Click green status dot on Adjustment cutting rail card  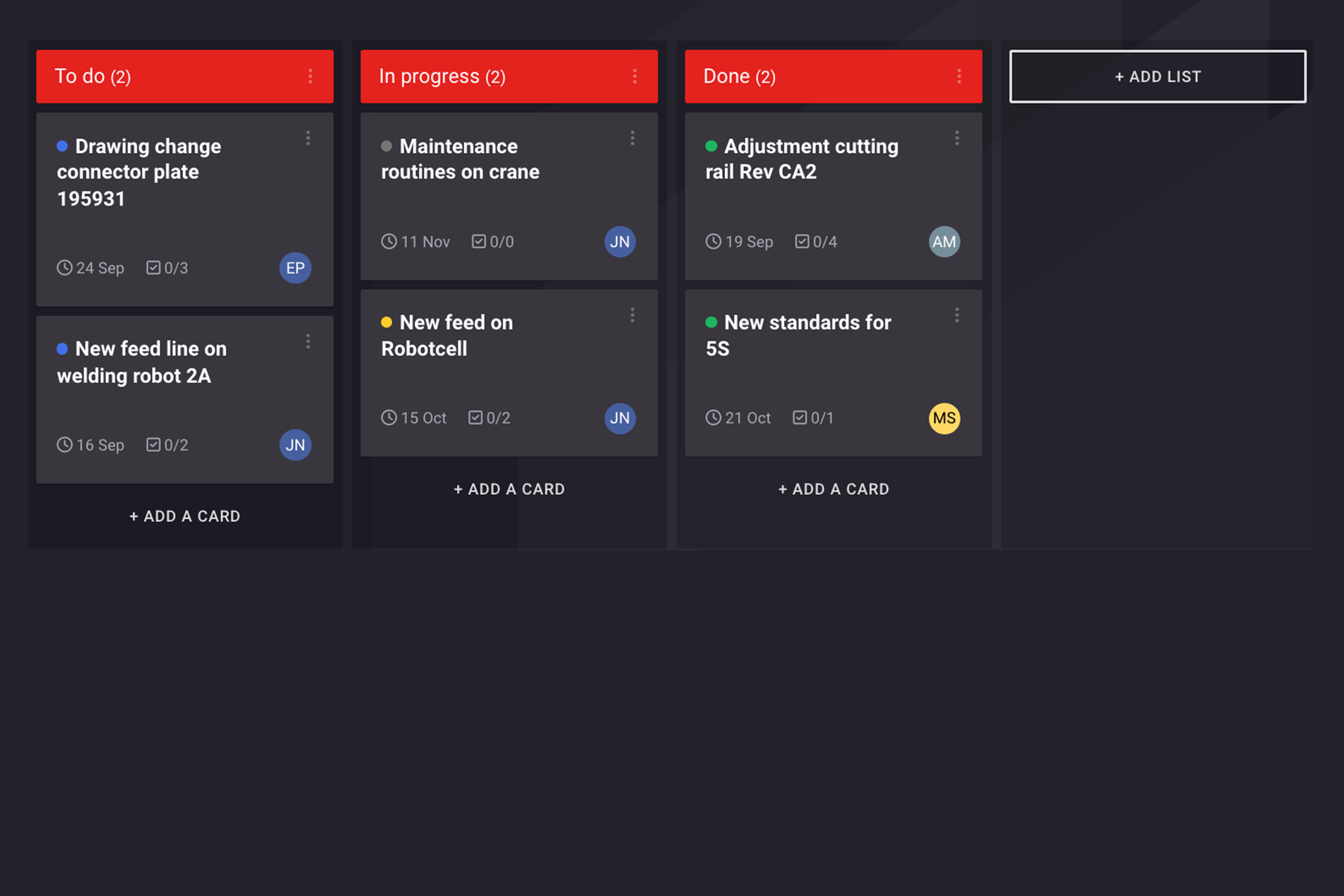coord(712,146)
